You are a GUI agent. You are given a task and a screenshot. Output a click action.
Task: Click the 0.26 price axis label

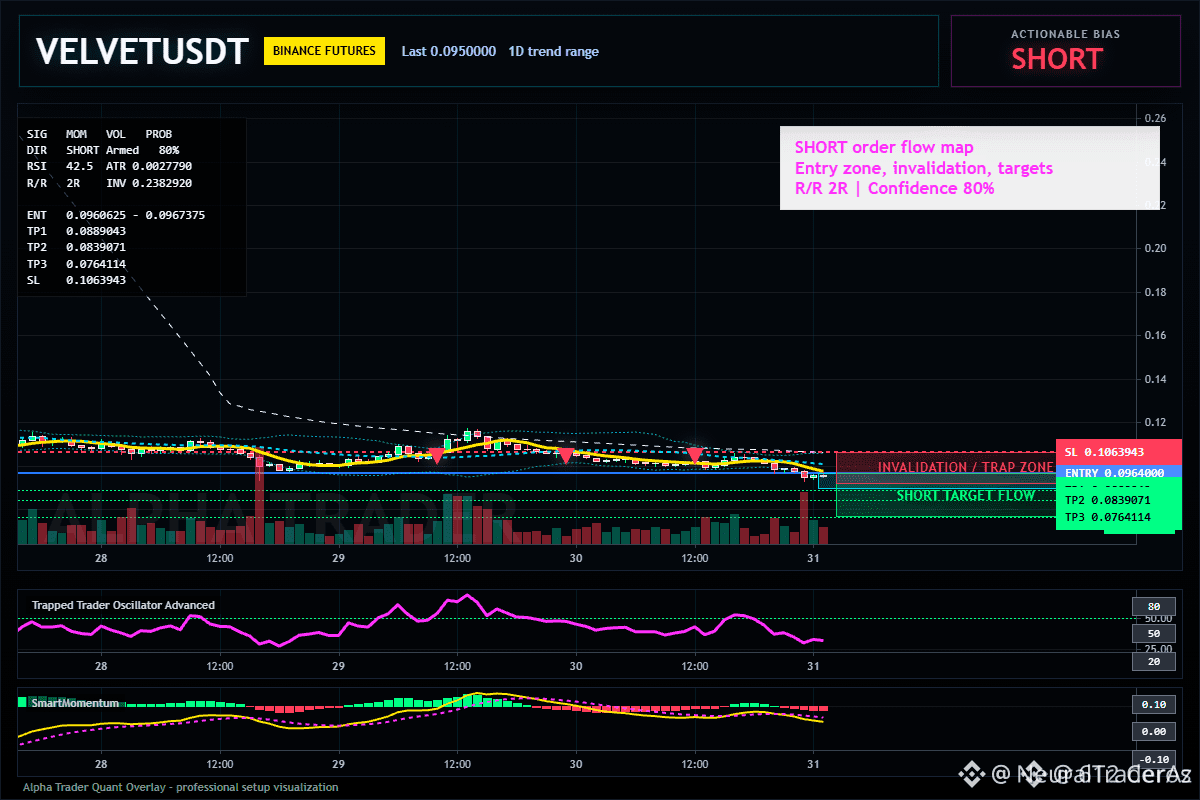pyautogui.click(x=1155, y=118)
